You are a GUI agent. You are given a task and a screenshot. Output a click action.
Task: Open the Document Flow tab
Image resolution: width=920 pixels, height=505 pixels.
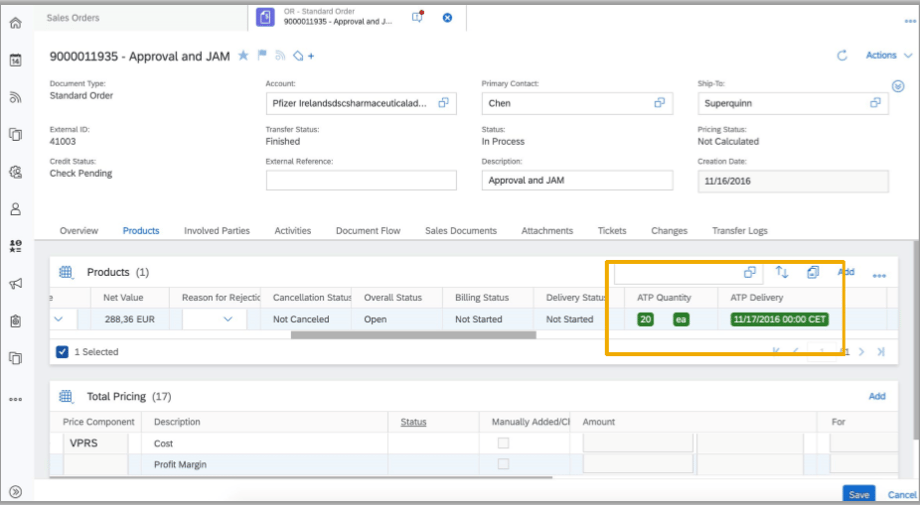point(368,231)
